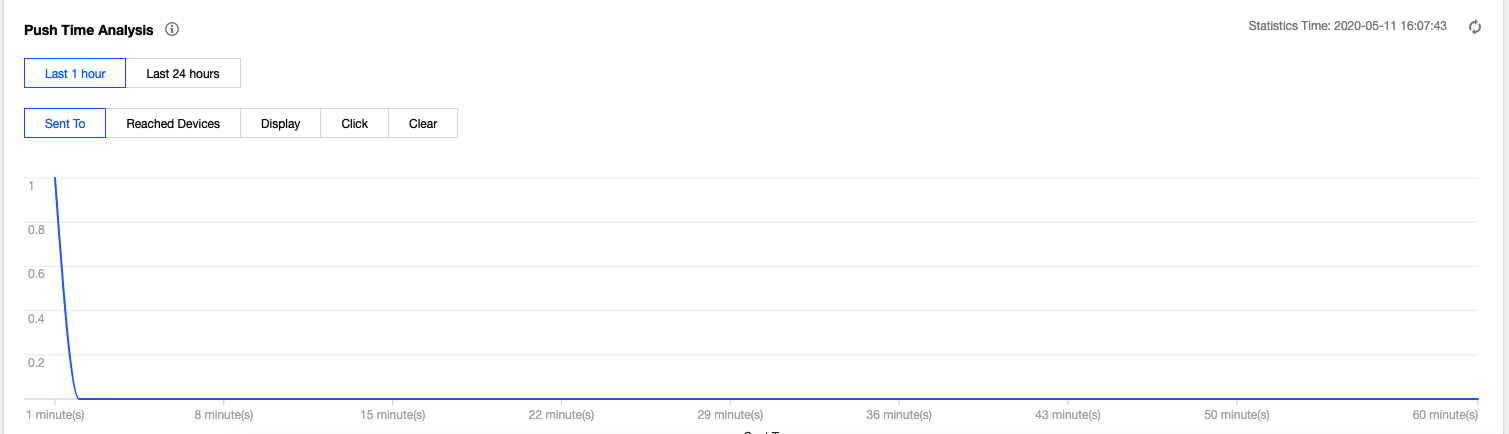Select the Last 1 hour range
The width and height of the screenshot is (1509, 434).
75,74
